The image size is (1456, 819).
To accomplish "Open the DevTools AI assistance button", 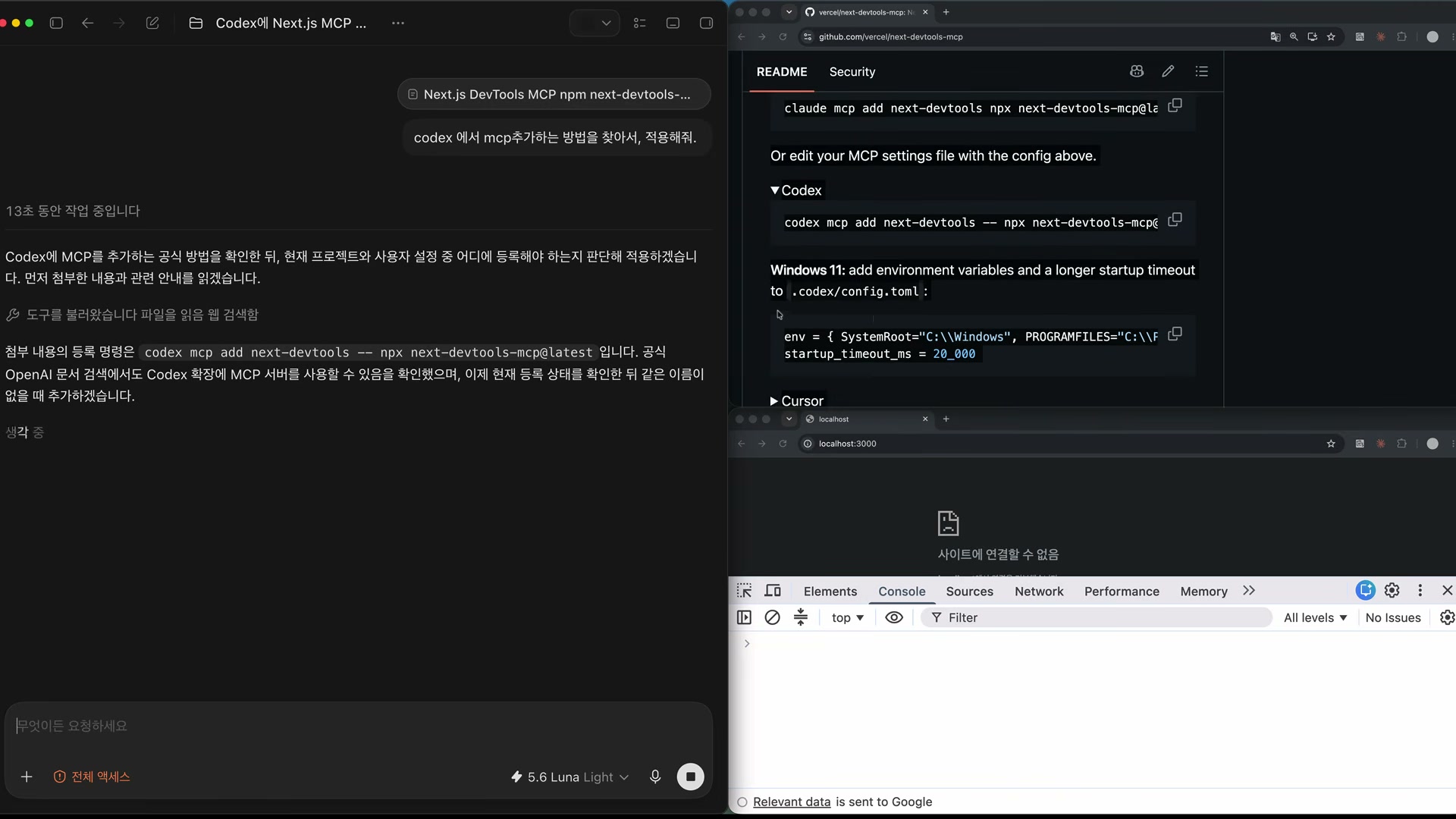I will tap(1366, 590).
